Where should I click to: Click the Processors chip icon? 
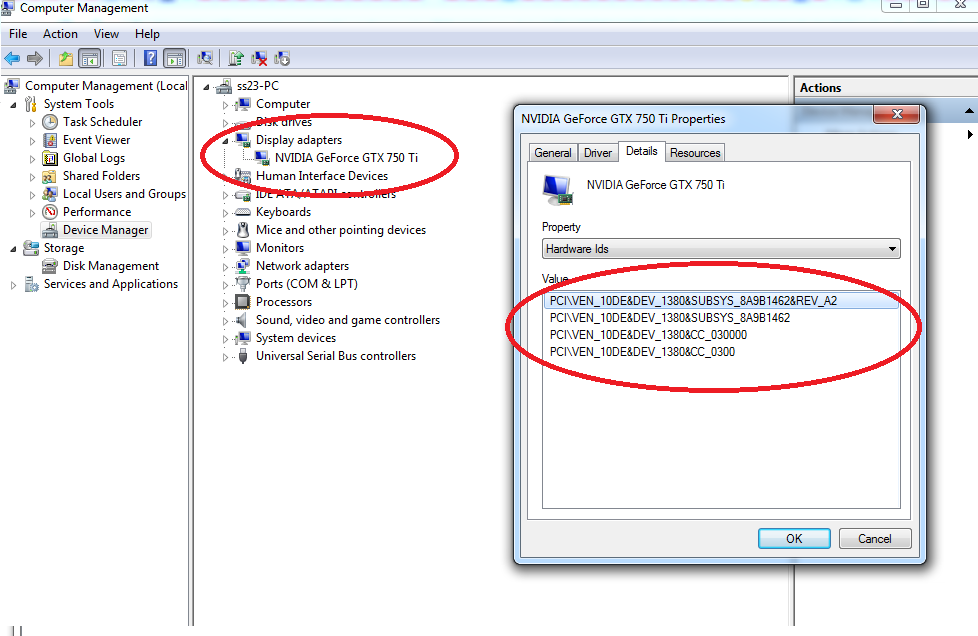point(243,302)
